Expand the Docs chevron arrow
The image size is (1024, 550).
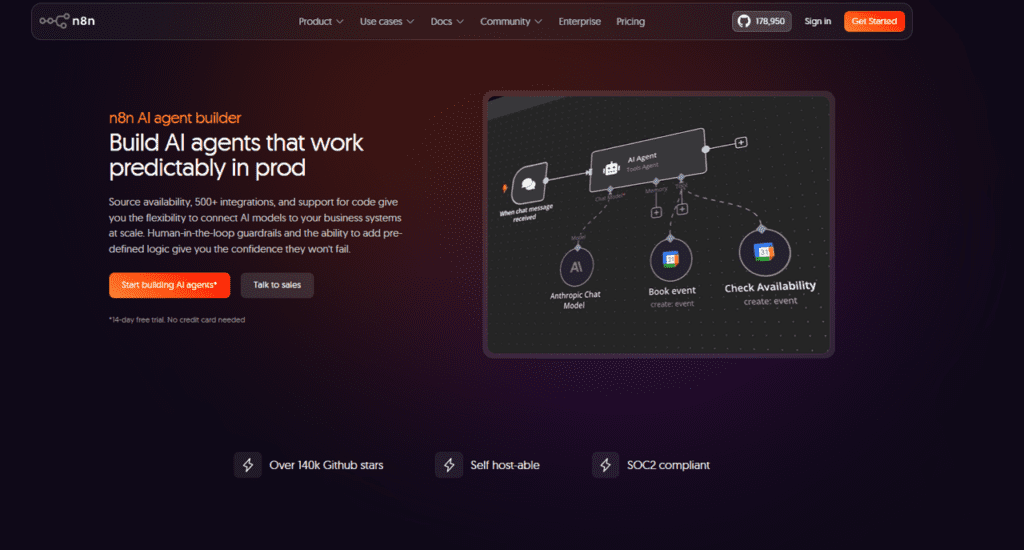[460, 22]
